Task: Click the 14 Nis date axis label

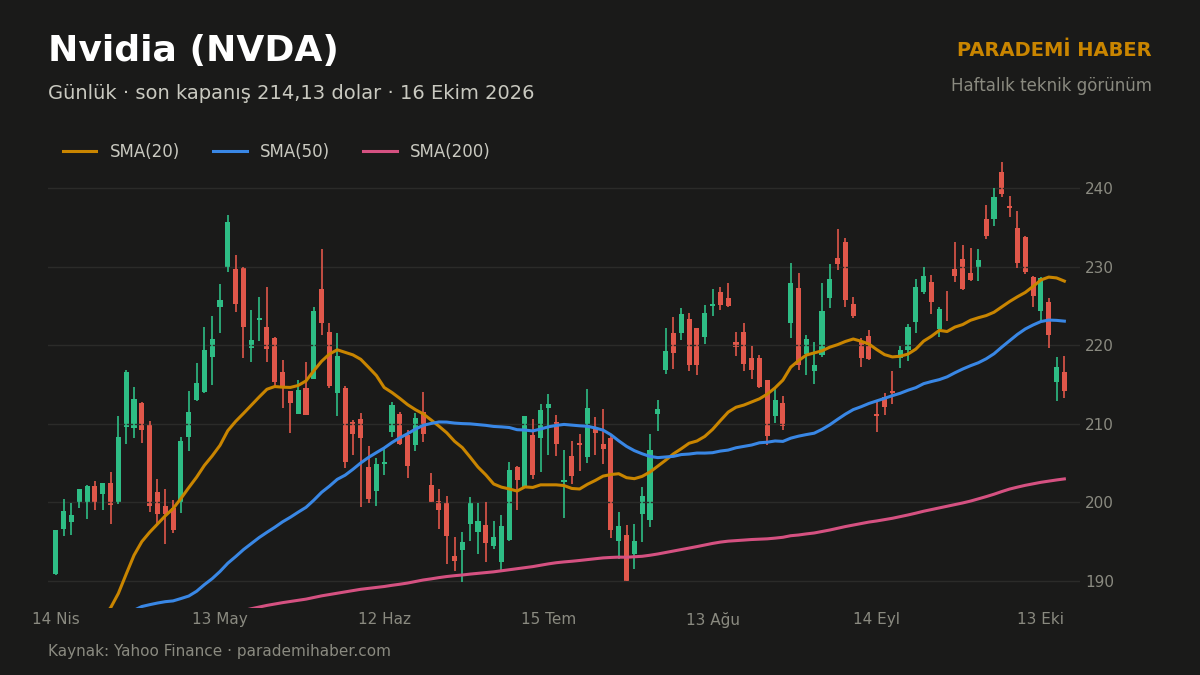Action: click(x=56, y=619)
